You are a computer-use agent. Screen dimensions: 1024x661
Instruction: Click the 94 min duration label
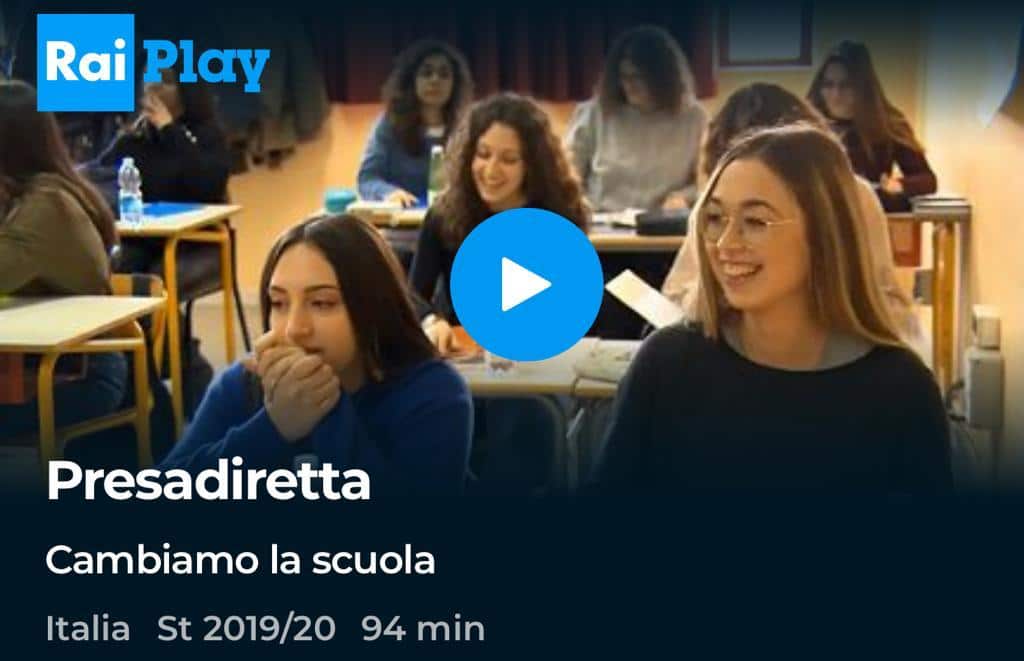pyautogui.click(x=423, y=628)
